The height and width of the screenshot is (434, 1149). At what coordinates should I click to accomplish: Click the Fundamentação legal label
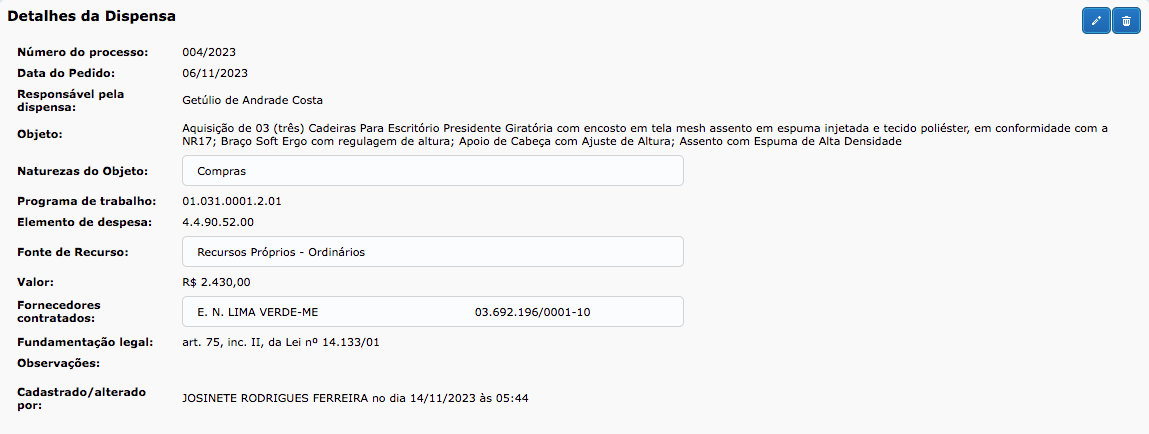[85, 342]
